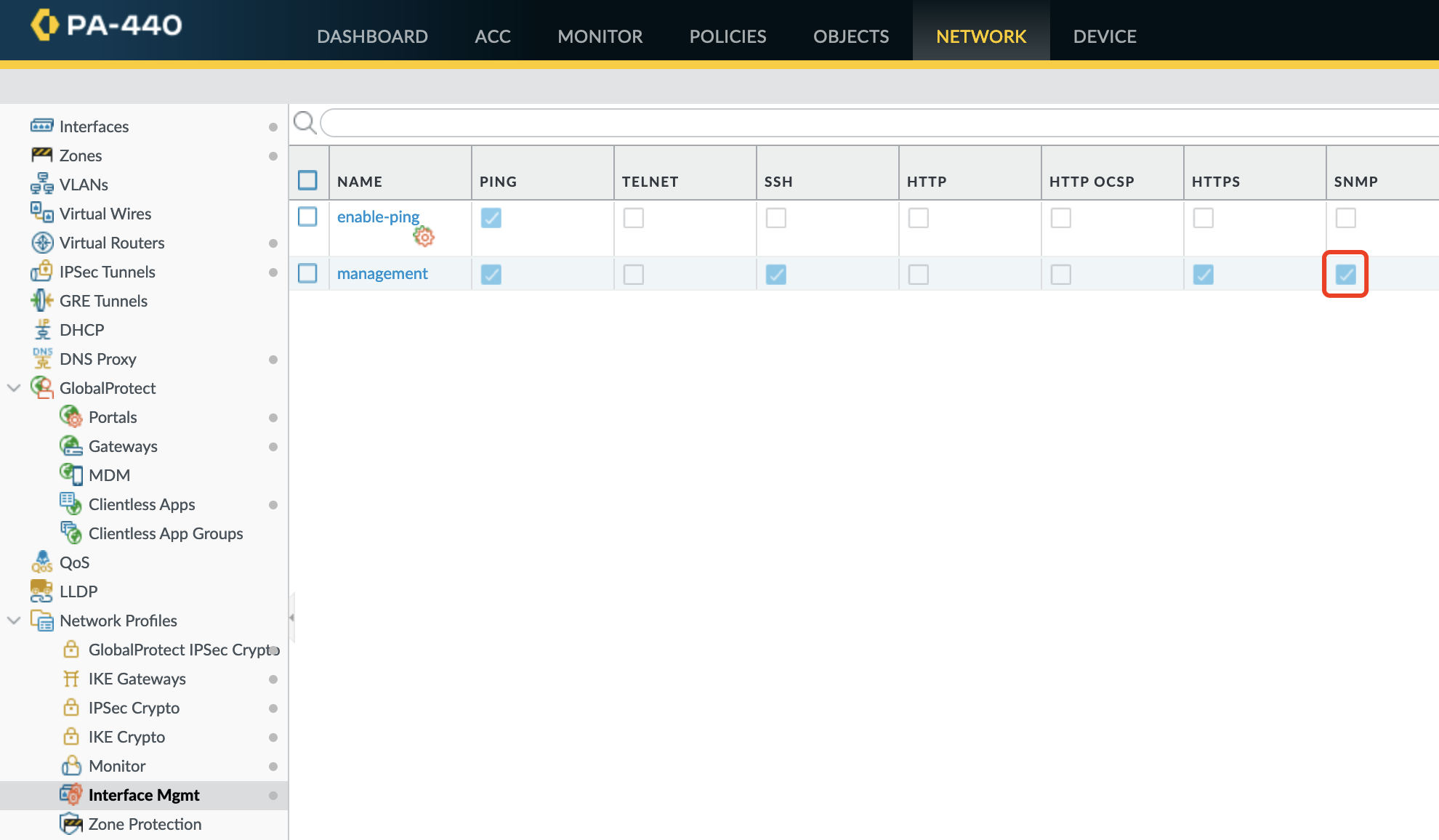Click the search magnifier icon

click(305, 122)
